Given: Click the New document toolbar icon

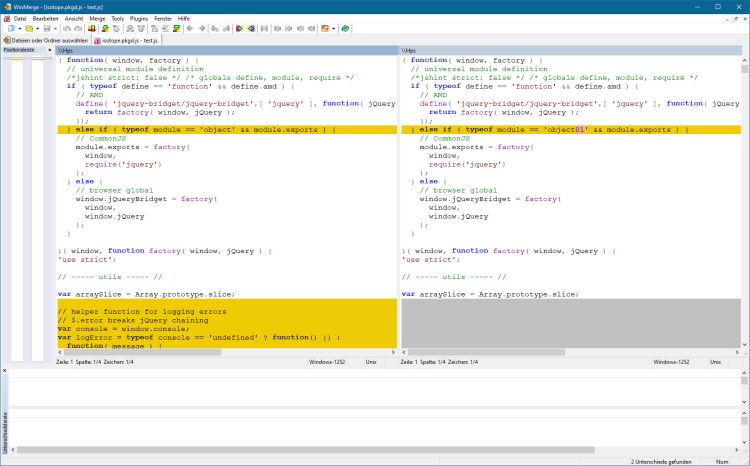Looking at the screenshot, I should pyautogui.click(x=10, y=29).
